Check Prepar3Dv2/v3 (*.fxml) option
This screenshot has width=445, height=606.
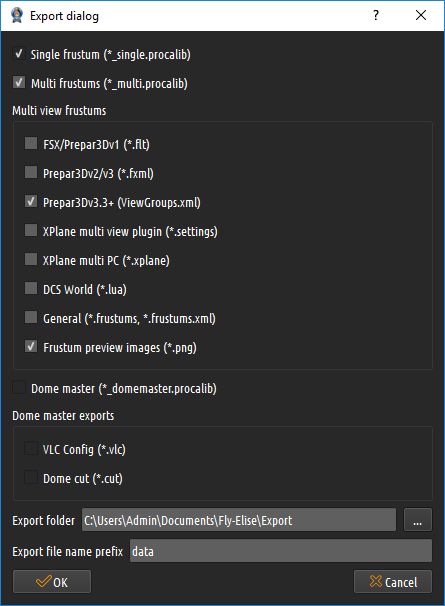tap(31, 172)
